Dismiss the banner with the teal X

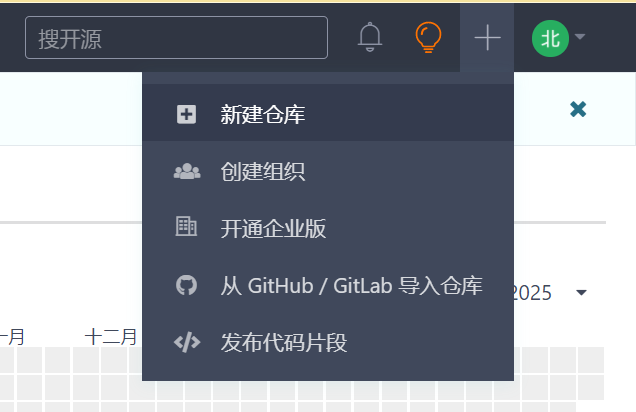(x=578, y=109)
